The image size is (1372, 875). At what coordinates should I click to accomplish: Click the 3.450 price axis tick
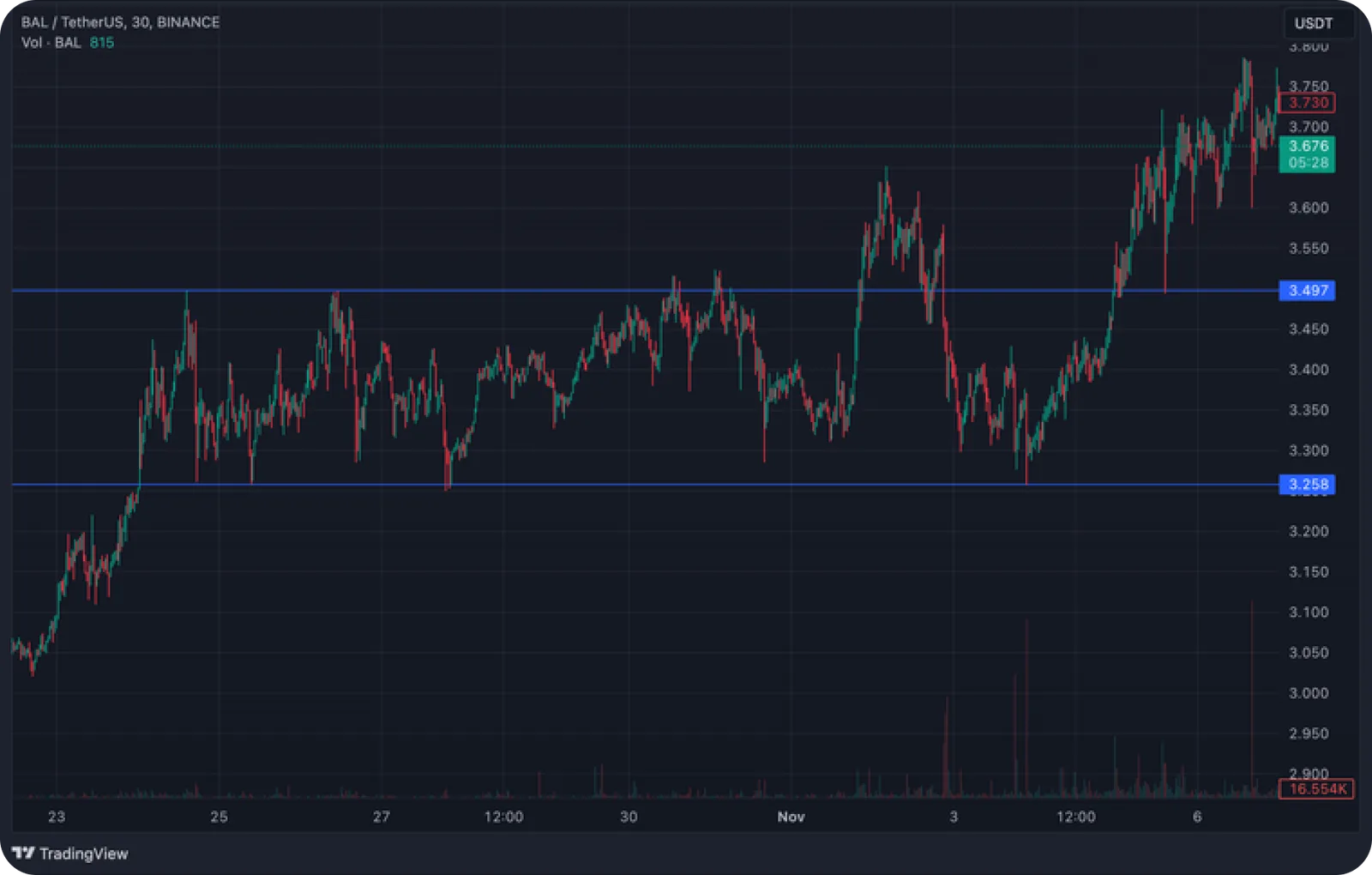click(1309, 329)
